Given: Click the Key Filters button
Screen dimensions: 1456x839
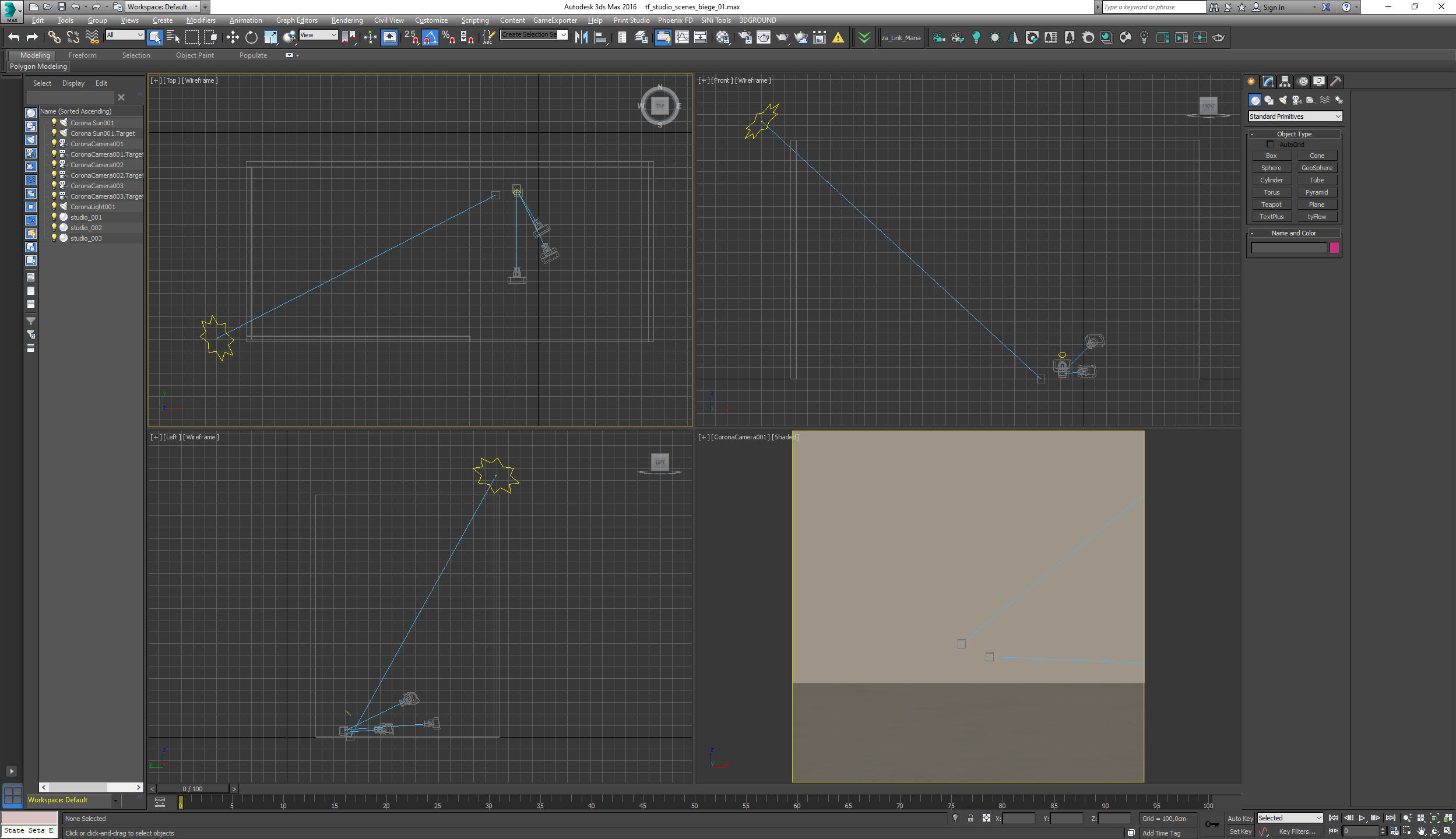Looking at the screenshot, I should 1296,831.
